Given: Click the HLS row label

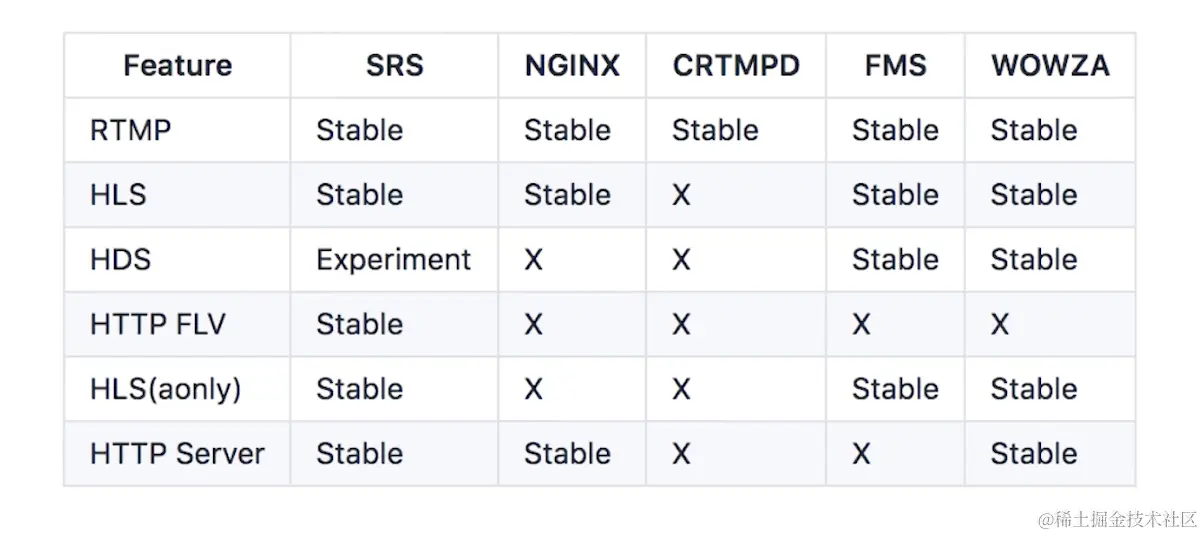Looking at the screenshot, I should click(x=118, y=194).
